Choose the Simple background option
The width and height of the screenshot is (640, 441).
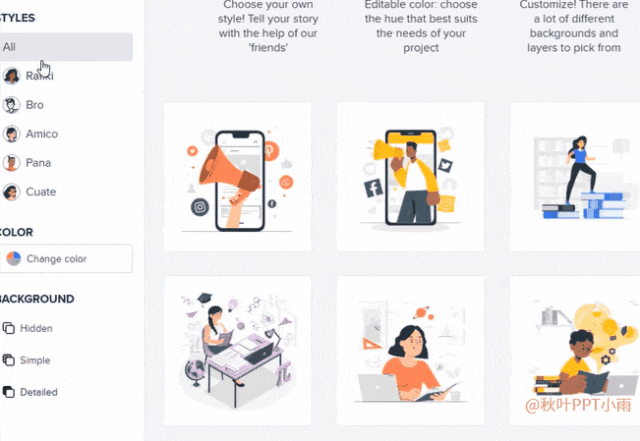(x=35, y=360)
